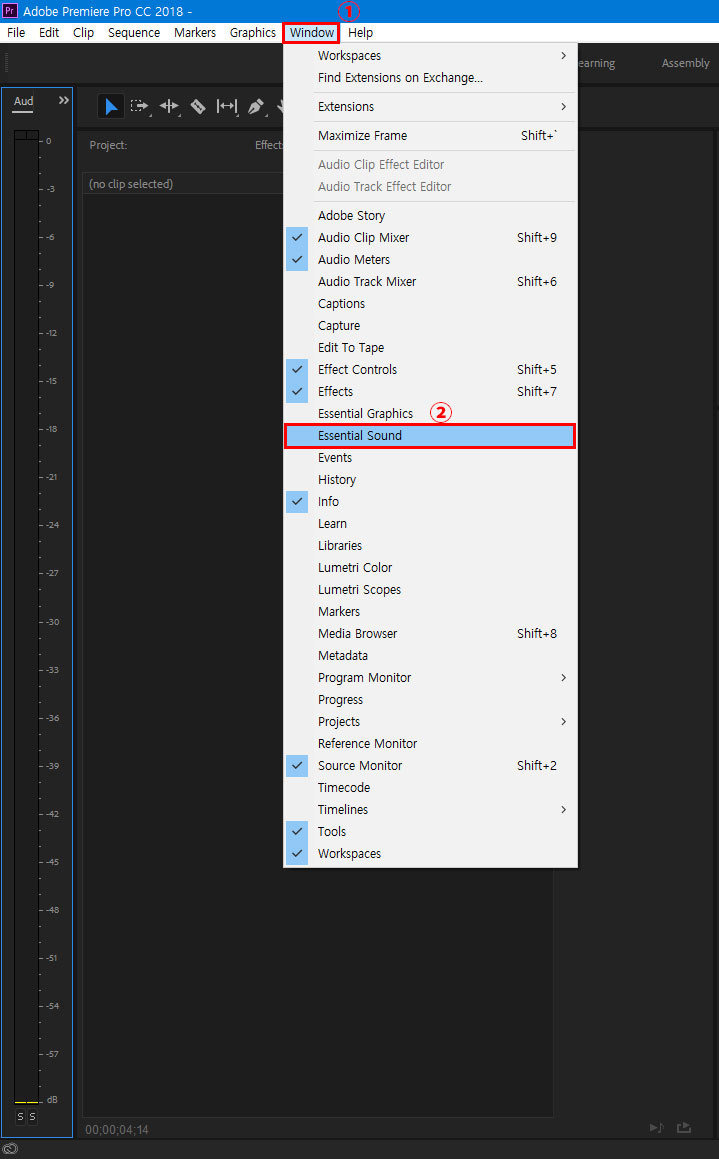
Task: Expand the unchecked Workspaces submenu above Find Extensions
Action: [x=430, y=55]
